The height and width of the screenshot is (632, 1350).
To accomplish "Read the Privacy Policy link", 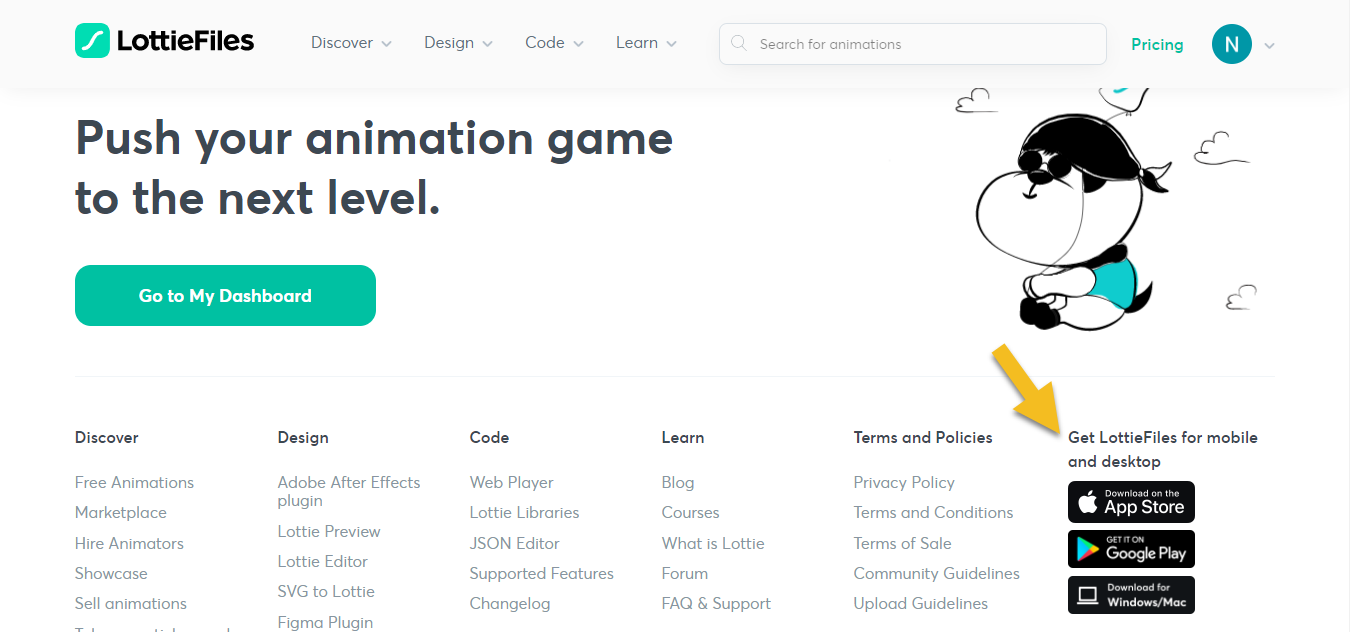I will (904, 482).
